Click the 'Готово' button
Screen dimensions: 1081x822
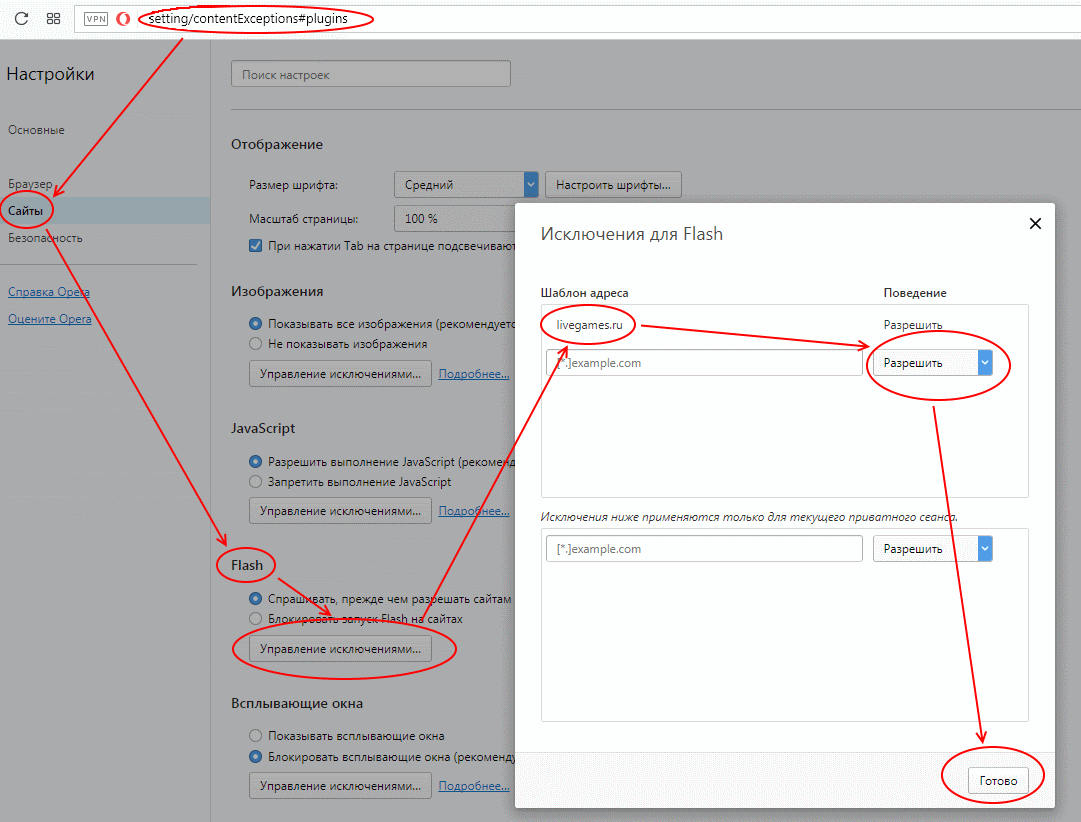997,781
